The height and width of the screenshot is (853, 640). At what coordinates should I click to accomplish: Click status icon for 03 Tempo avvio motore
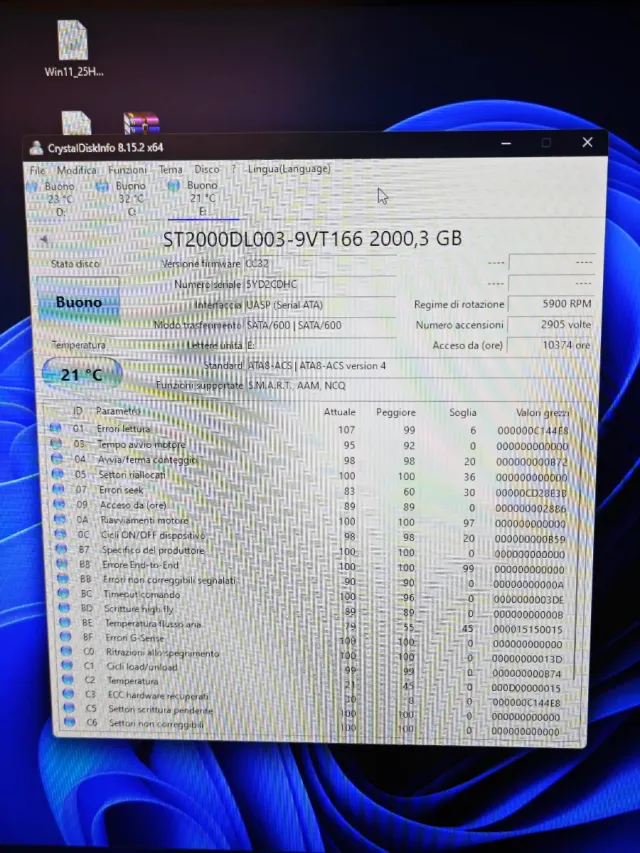click(56, 443)
